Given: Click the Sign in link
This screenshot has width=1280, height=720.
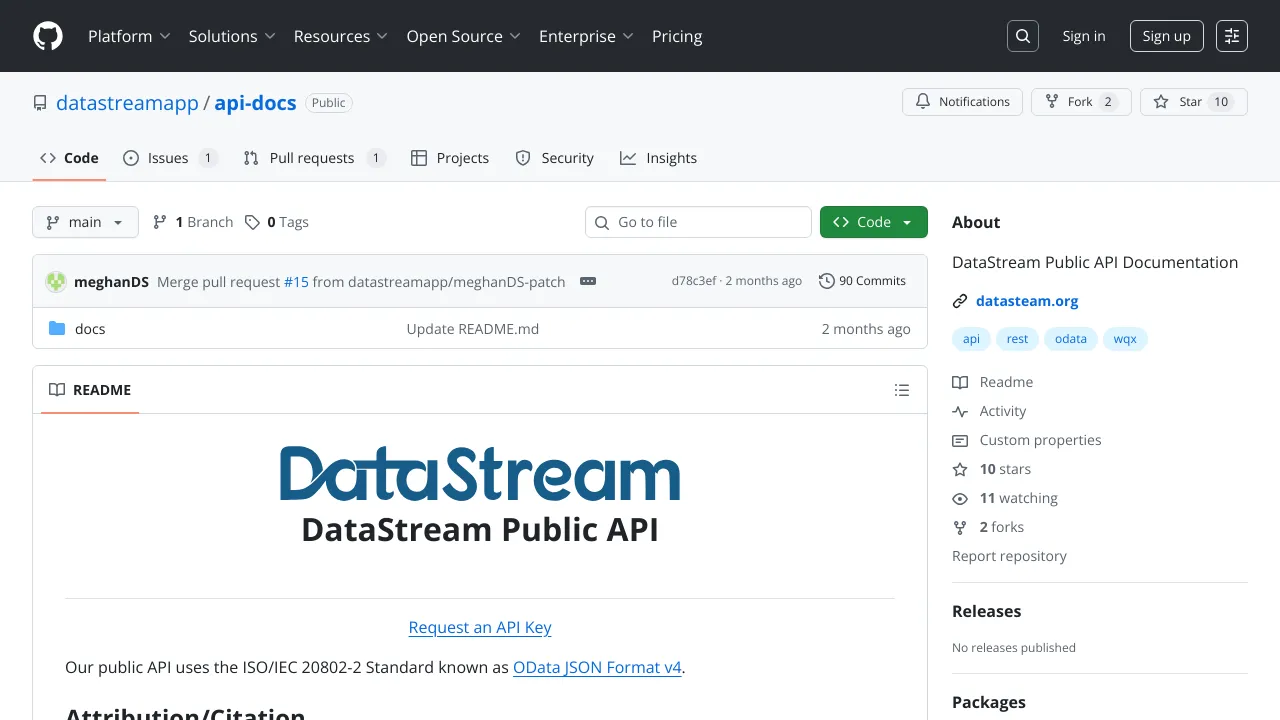Looking at the screenshot, I should (x=1084, y=36).
